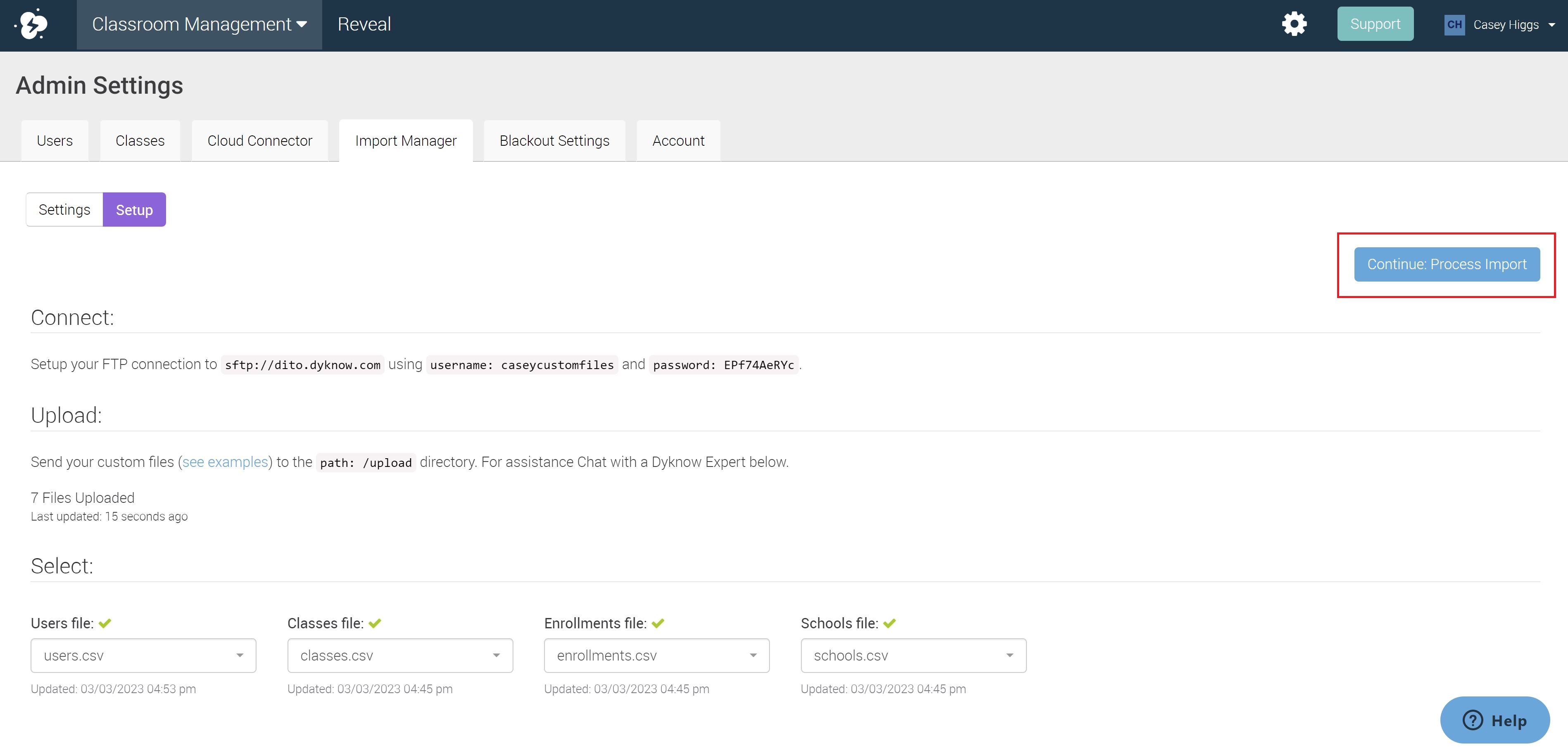Select the purple Setup toggle button
Image resolution: width=1568 pixels, height=753 pixels.
(x=135, y=210)
